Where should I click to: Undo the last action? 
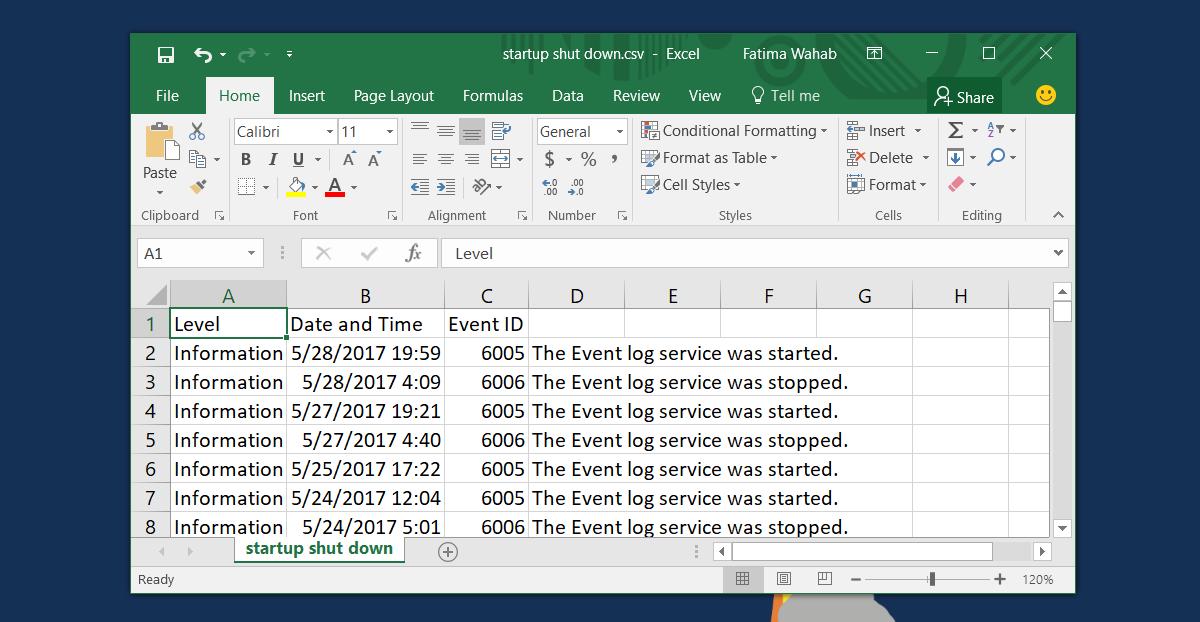tap(203, 54)
